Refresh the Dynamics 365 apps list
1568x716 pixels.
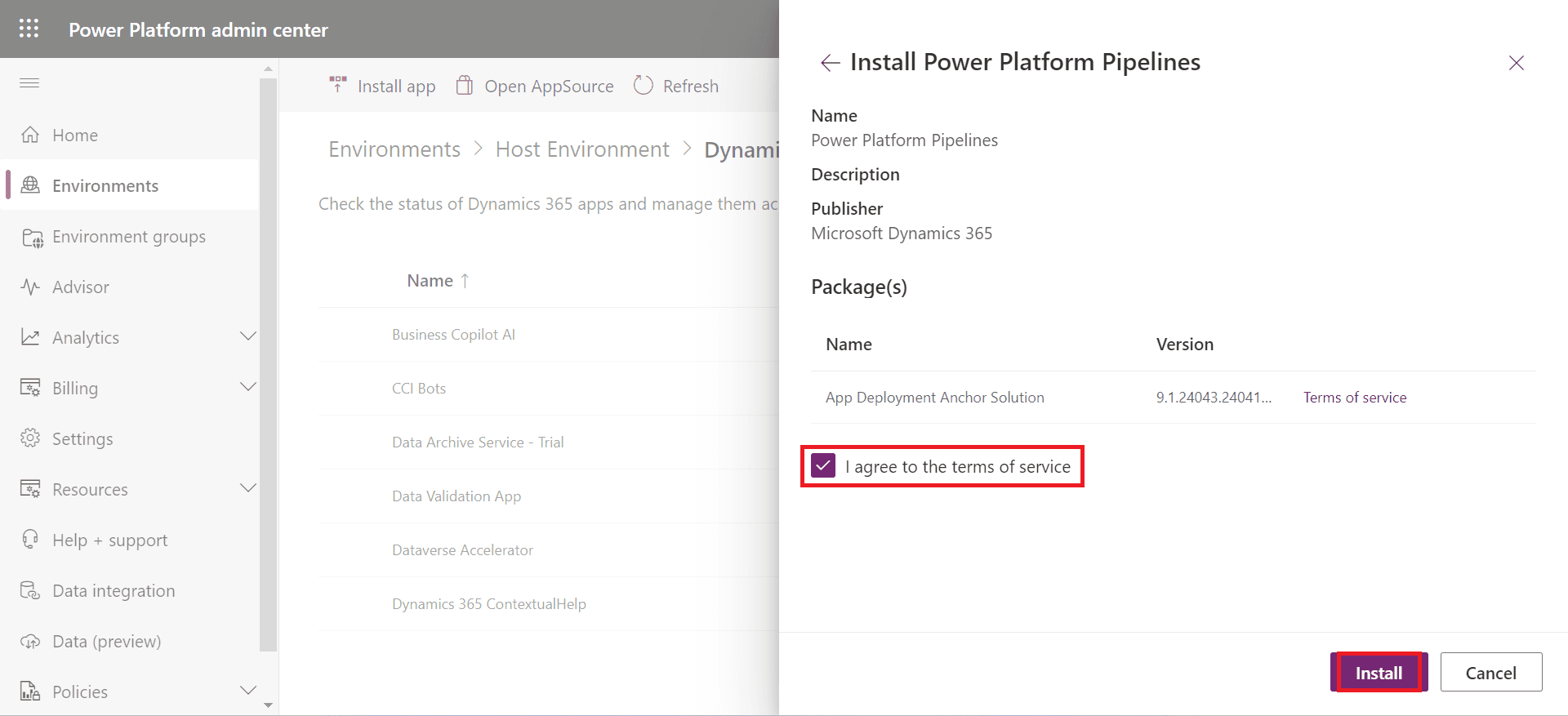[676, 86]
